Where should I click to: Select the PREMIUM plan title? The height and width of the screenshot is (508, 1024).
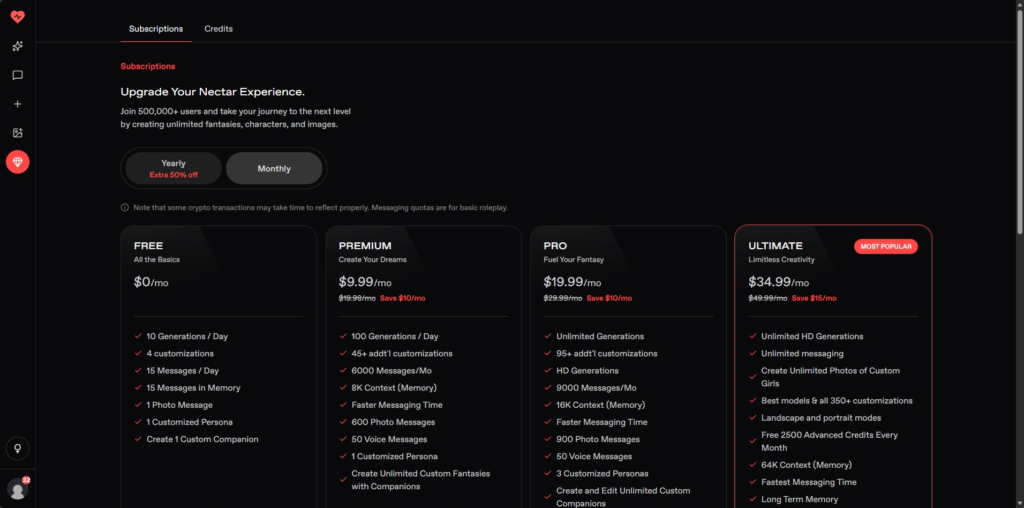tap(365, 246)
